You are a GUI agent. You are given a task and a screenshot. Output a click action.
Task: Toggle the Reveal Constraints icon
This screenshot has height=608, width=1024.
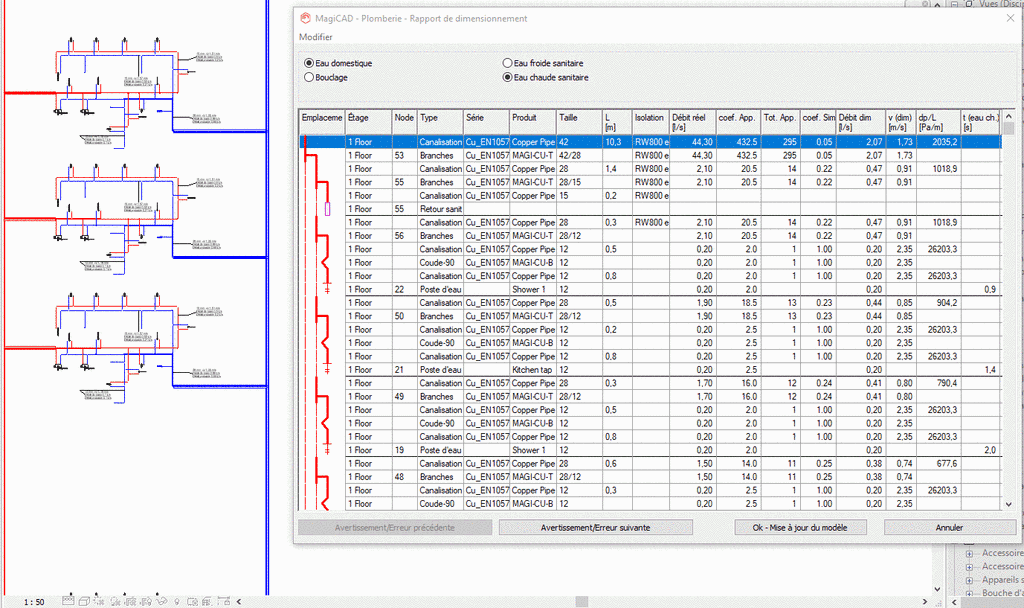(x=224, y=601)
